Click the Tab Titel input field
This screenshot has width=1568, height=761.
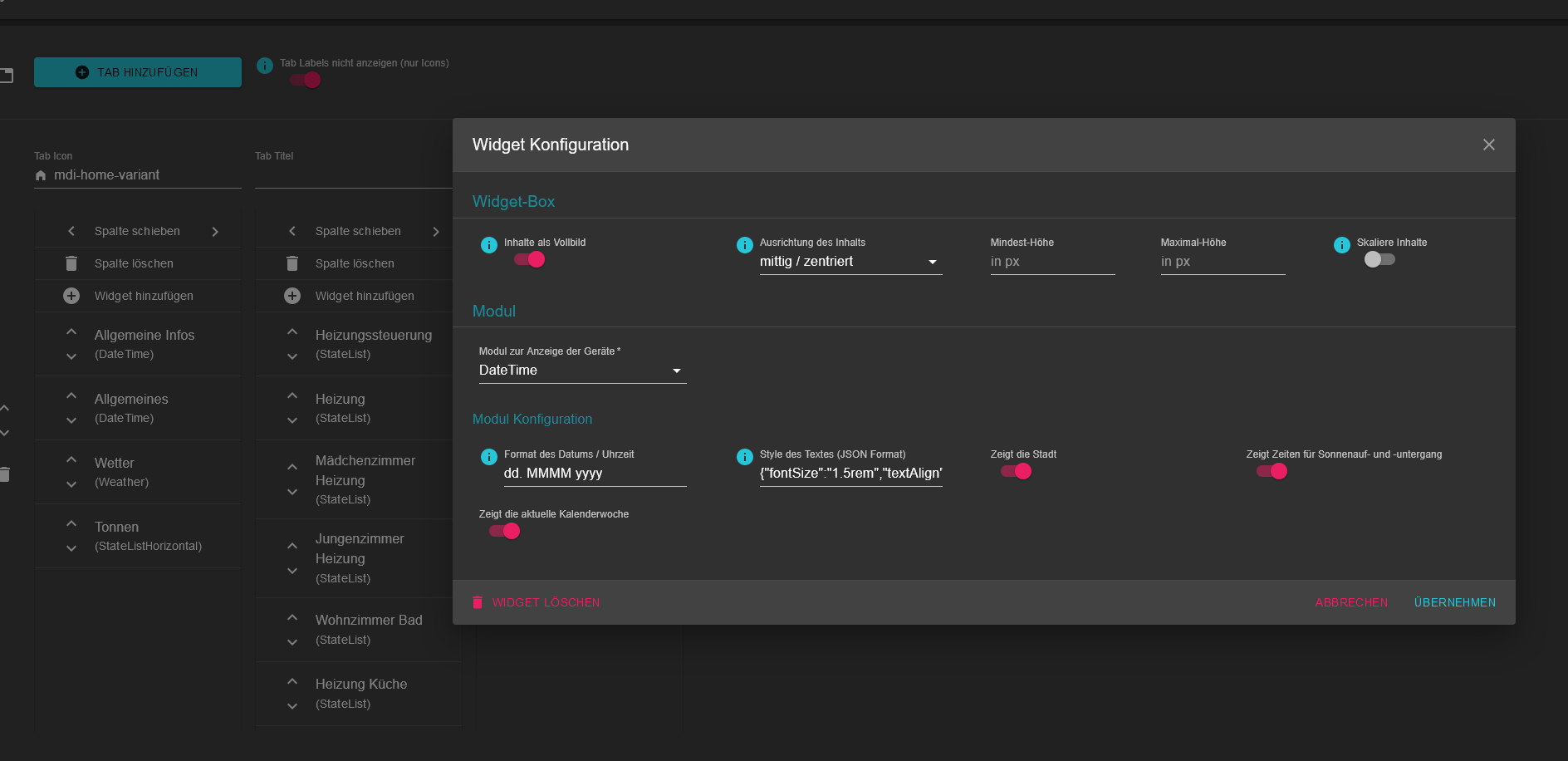[354, 175]
